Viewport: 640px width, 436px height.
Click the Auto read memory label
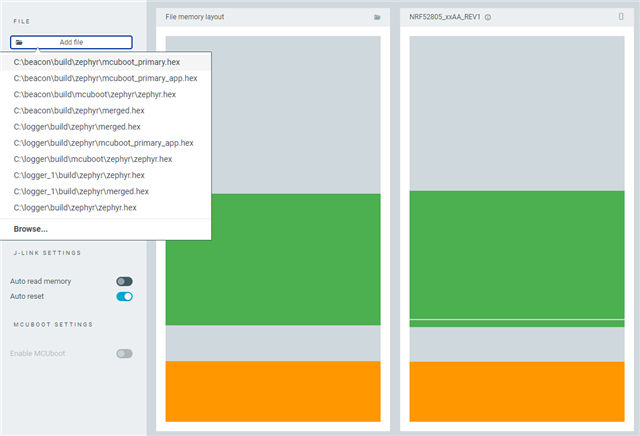click(x=40, y=281)
